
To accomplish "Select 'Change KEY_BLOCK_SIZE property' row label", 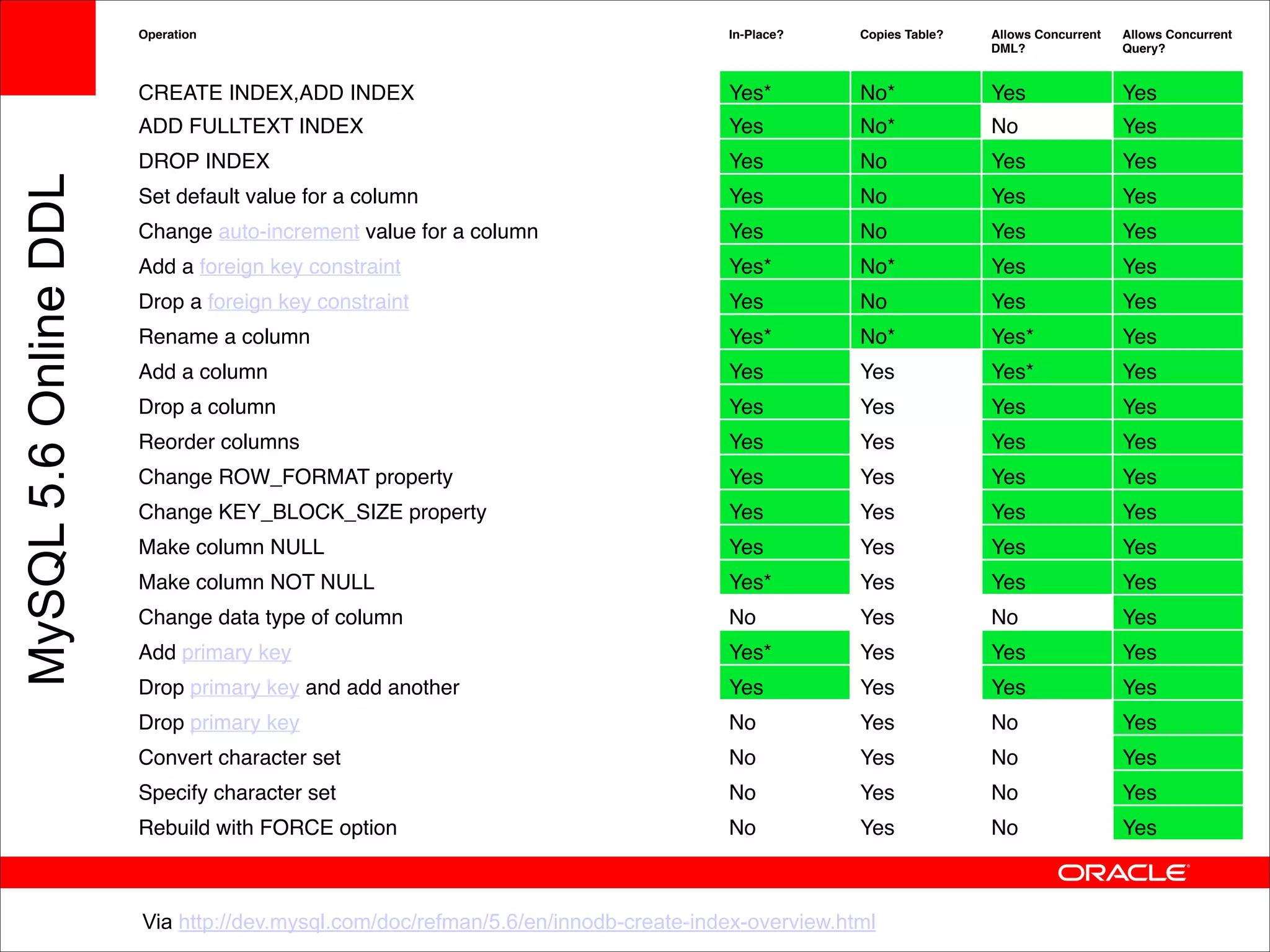I will click(x=313, y=513).
